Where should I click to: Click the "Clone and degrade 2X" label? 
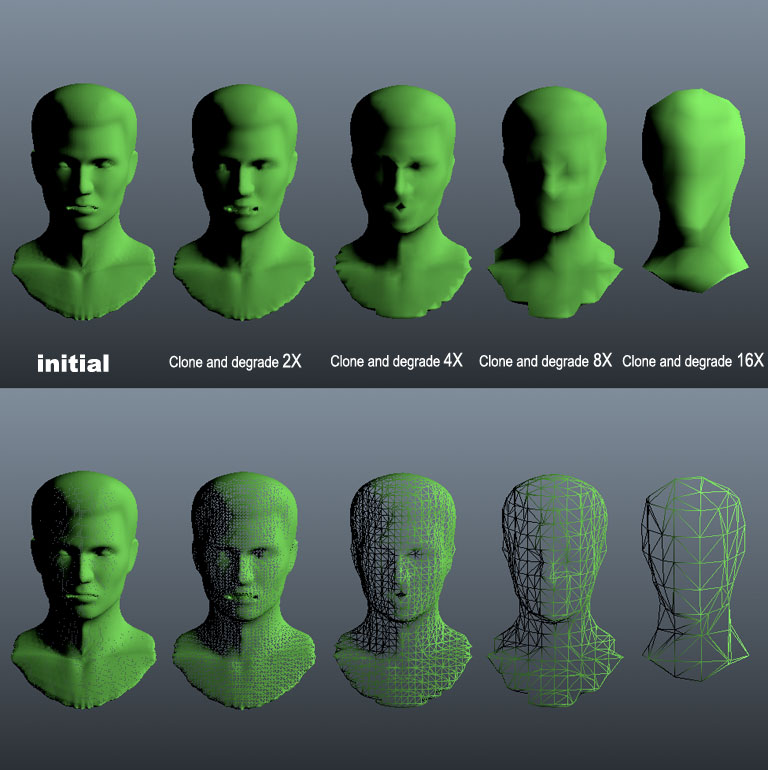coord(234,361)
